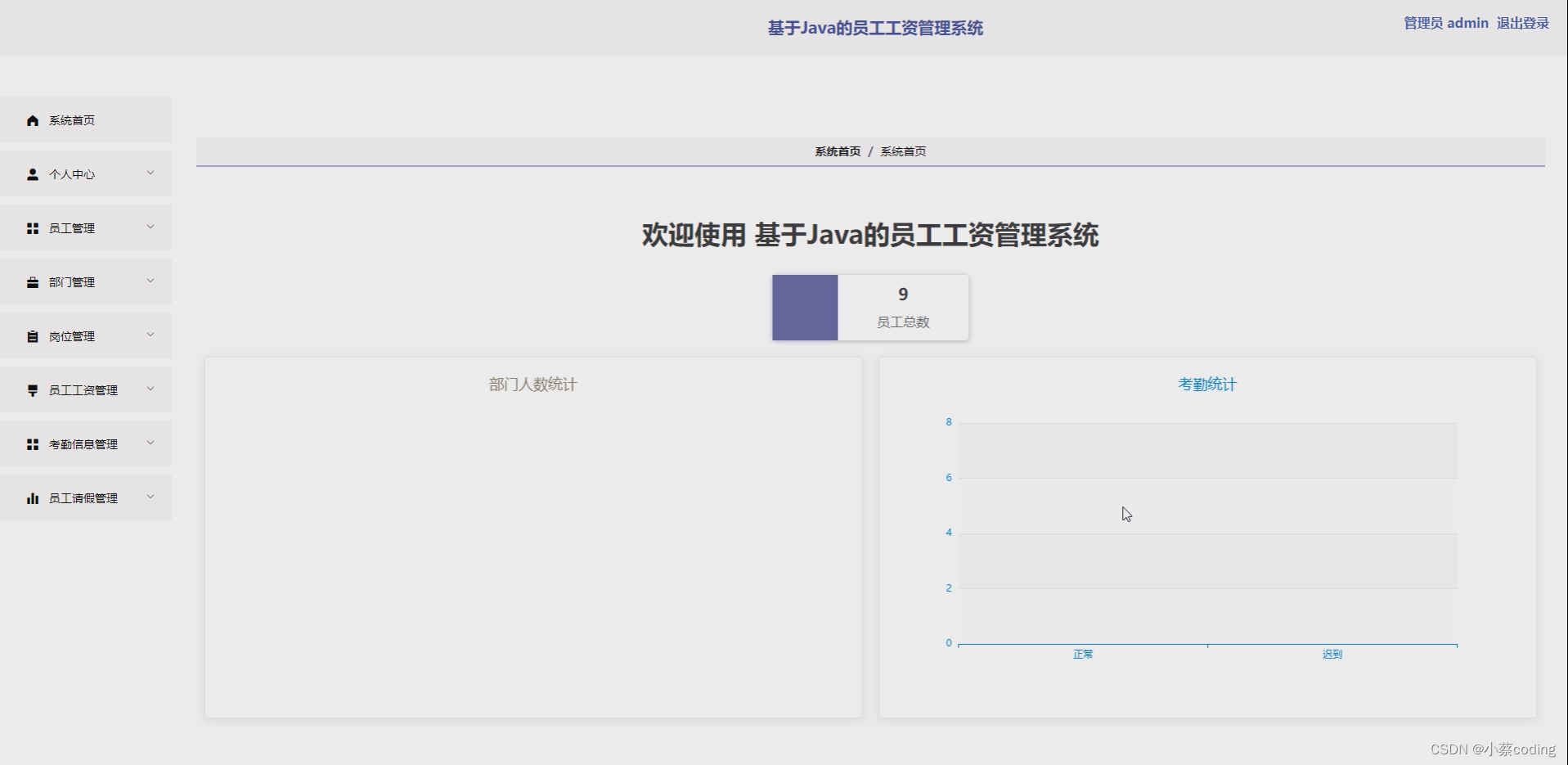Click the 员工总数 label
The image size is (1568, 765).
(x=903, y=322)
